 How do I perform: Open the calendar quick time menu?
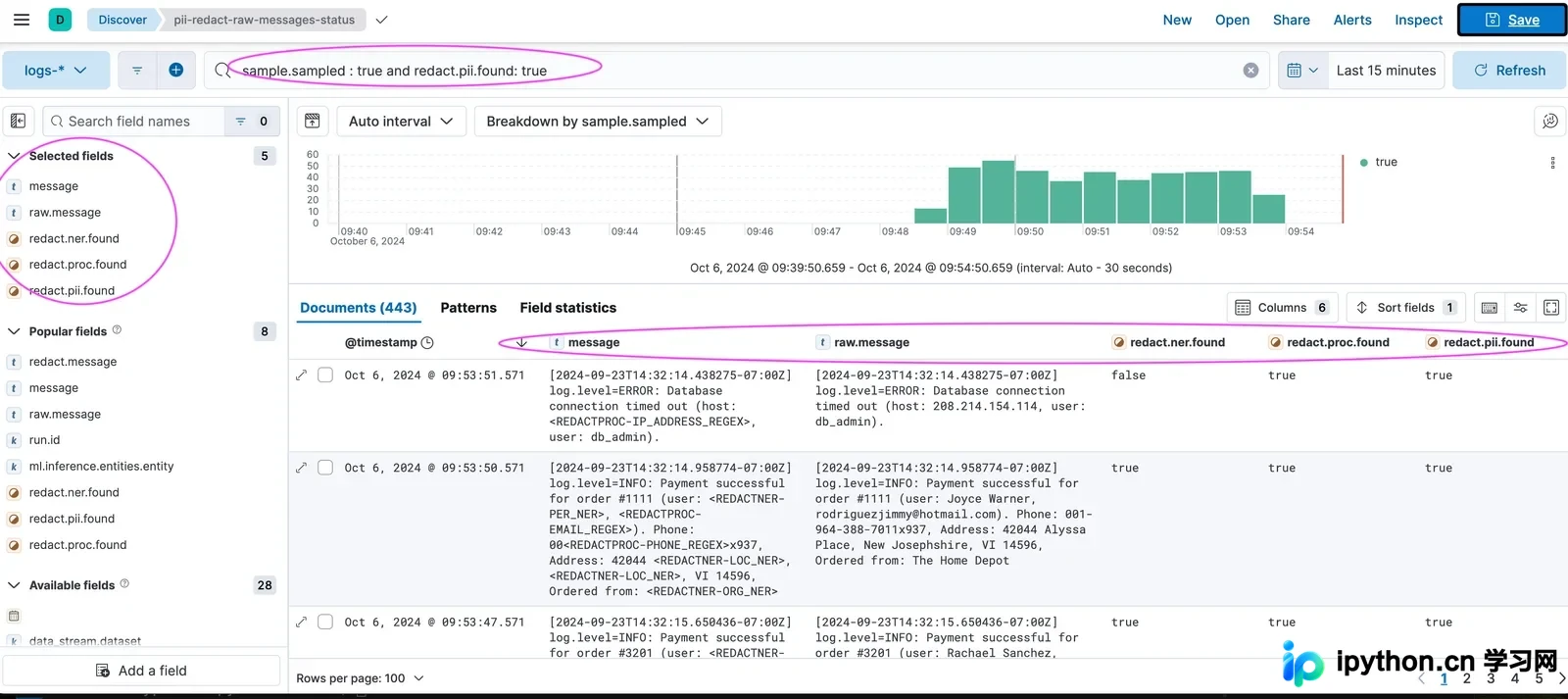(1302, 71)
